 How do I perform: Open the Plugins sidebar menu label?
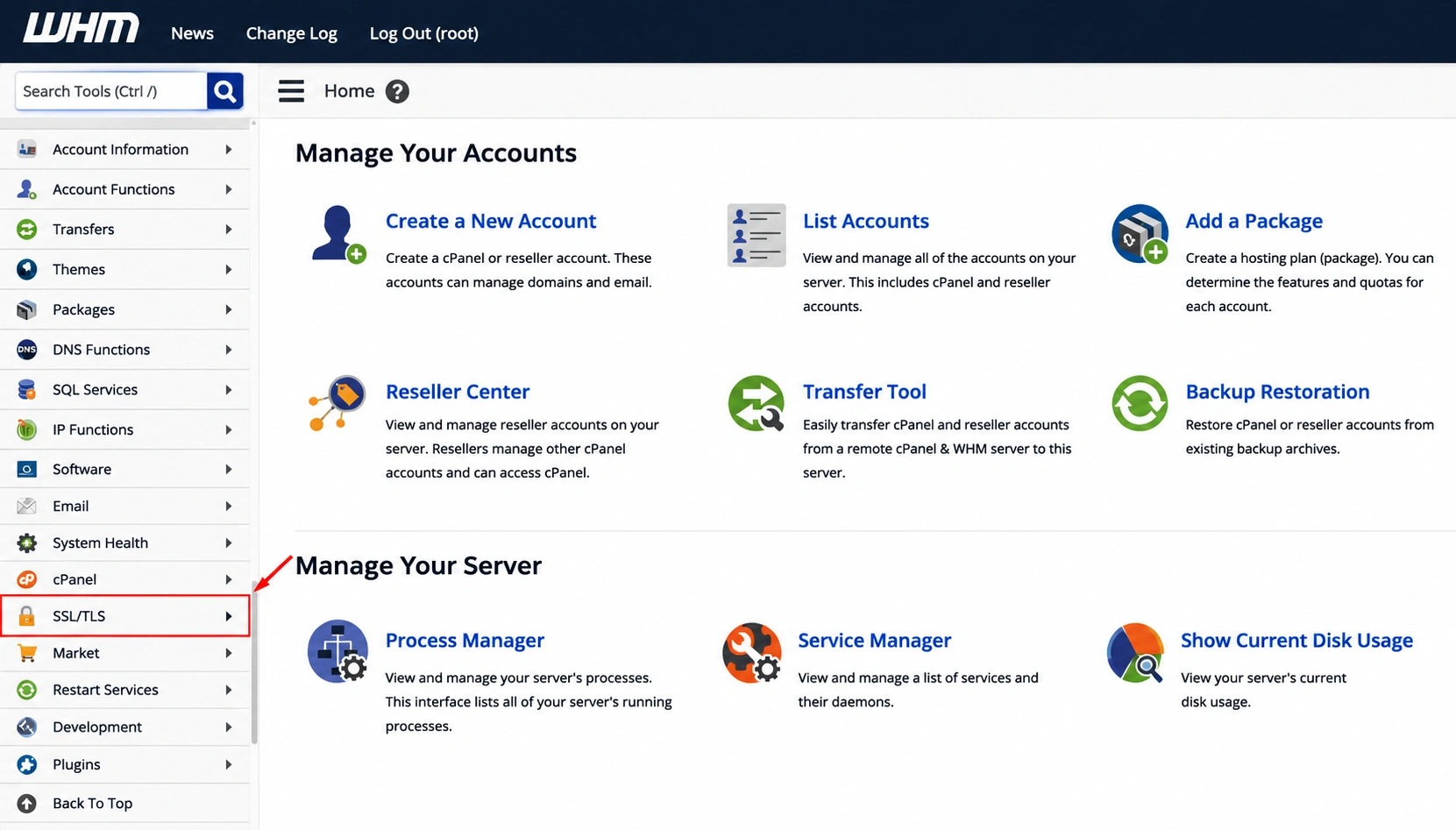(x=76, y=764)
